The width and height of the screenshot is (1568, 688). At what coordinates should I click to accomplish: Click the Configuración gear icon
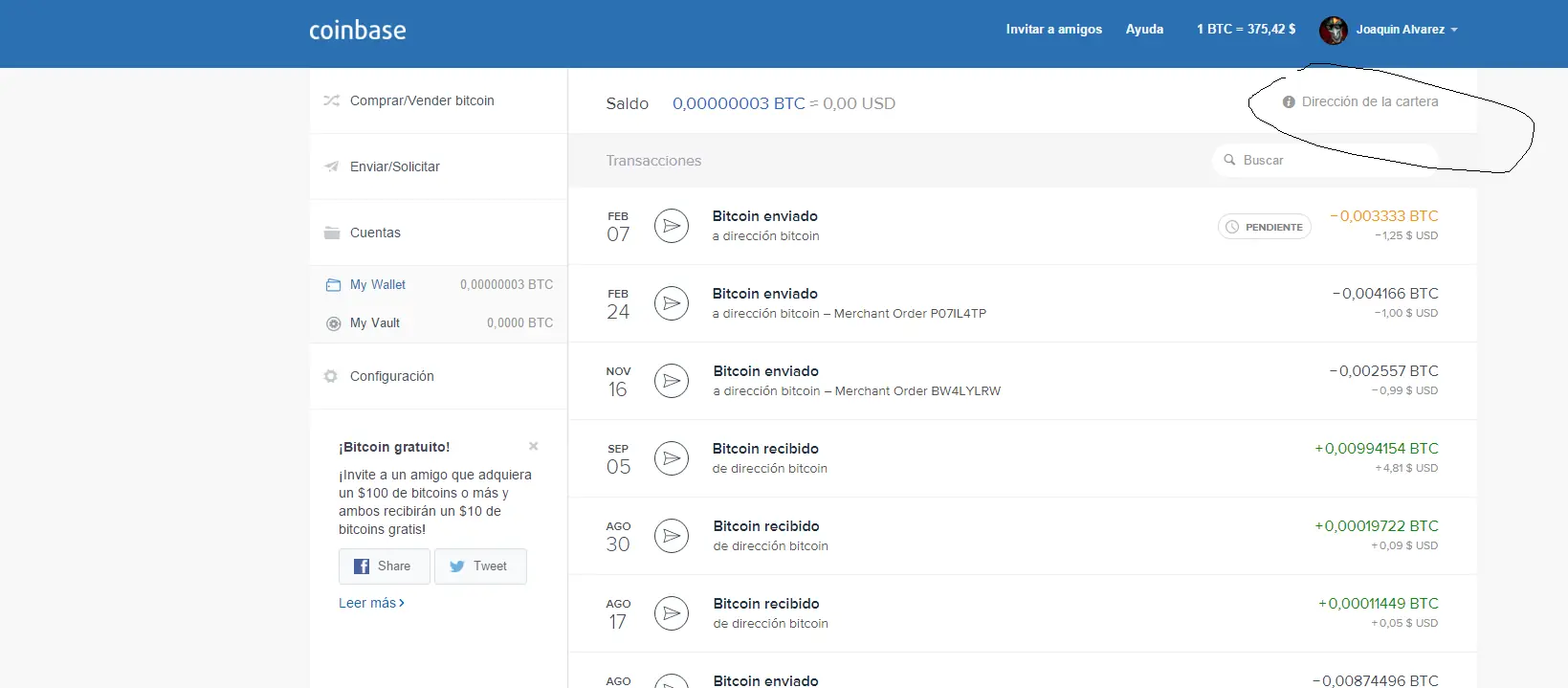[331, 376]
